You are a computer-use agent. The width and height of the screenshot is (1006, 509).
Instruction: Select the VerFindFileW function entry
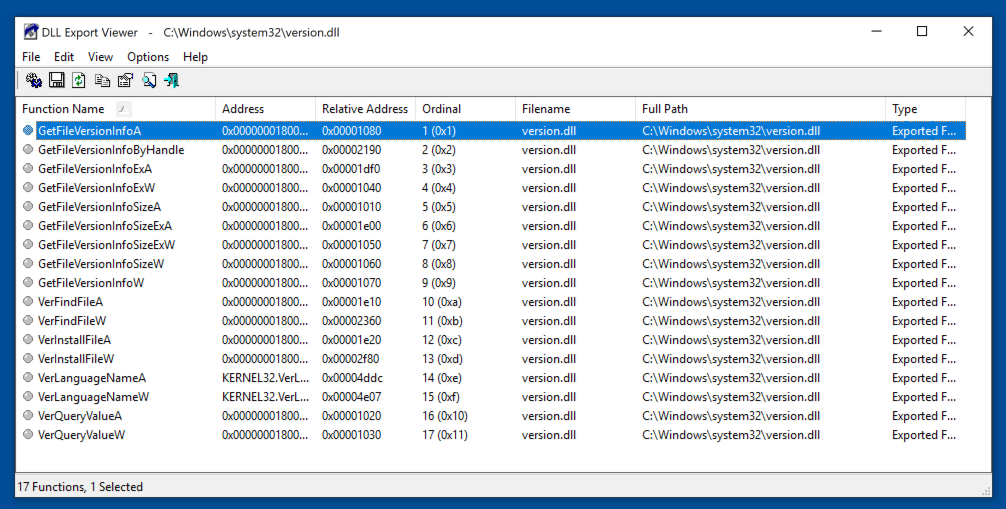pyautogui.click(x=72, y=321)
